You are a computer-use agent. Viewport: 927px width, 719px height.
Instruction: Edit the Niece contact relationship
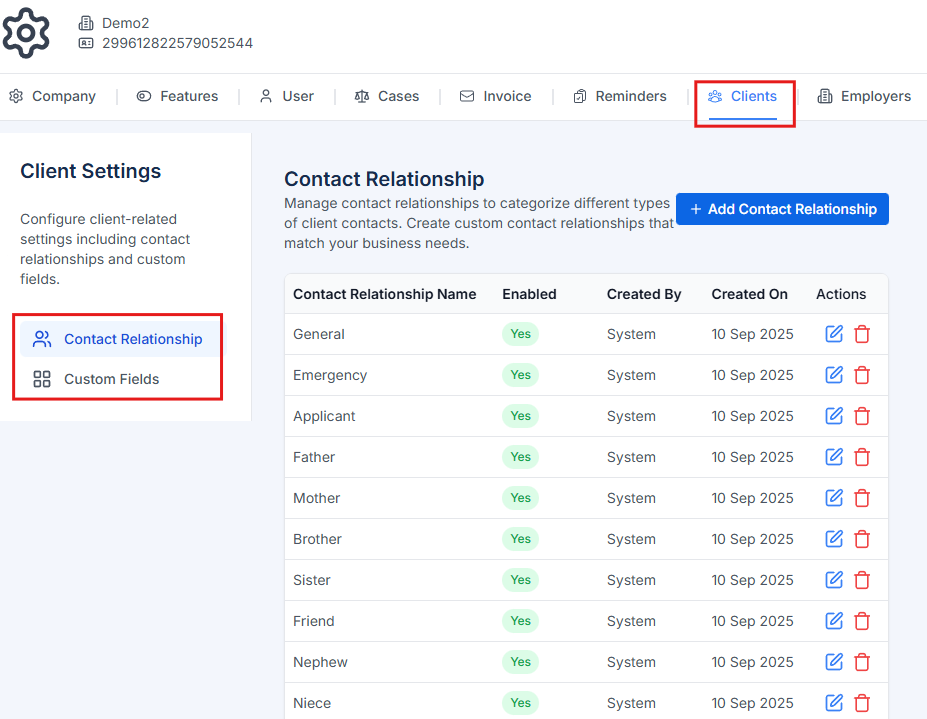pyautogui.click(x=834, y=703)
